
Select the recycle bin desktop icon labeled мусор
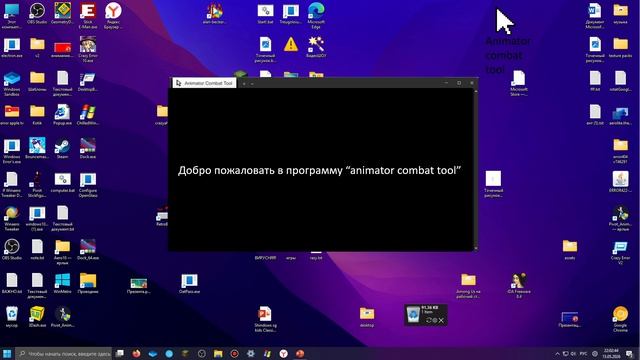point(12,317)
